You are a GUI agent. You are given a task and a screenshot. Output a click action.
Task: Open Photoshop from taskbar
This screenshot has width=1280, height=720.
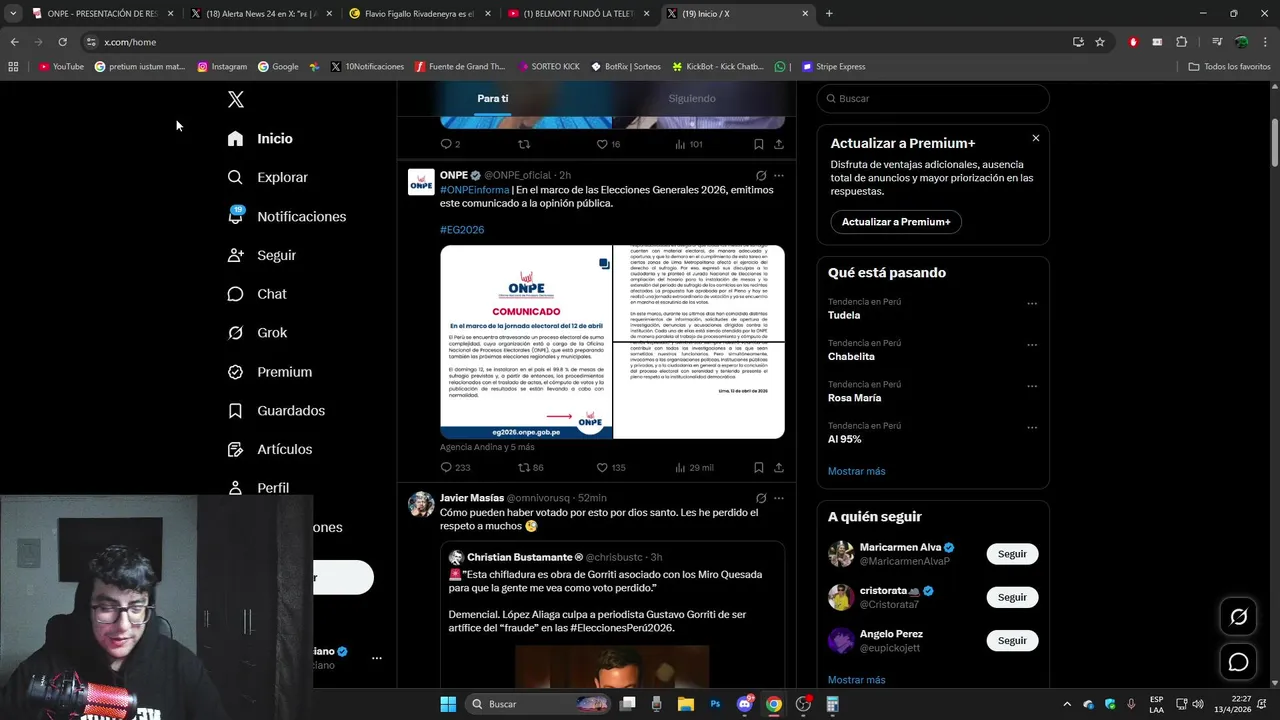tap(715, 704)
